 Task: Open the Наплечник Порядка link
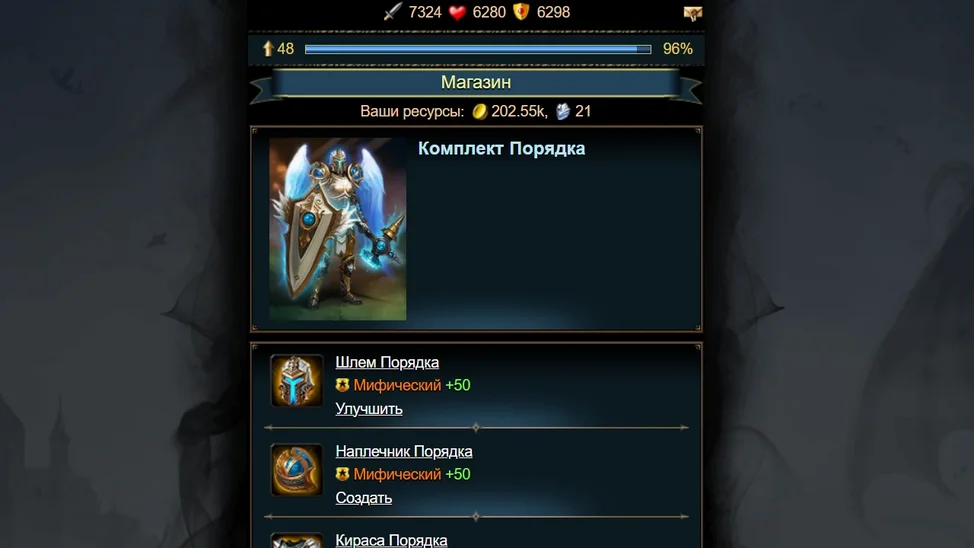click(404, 451)
